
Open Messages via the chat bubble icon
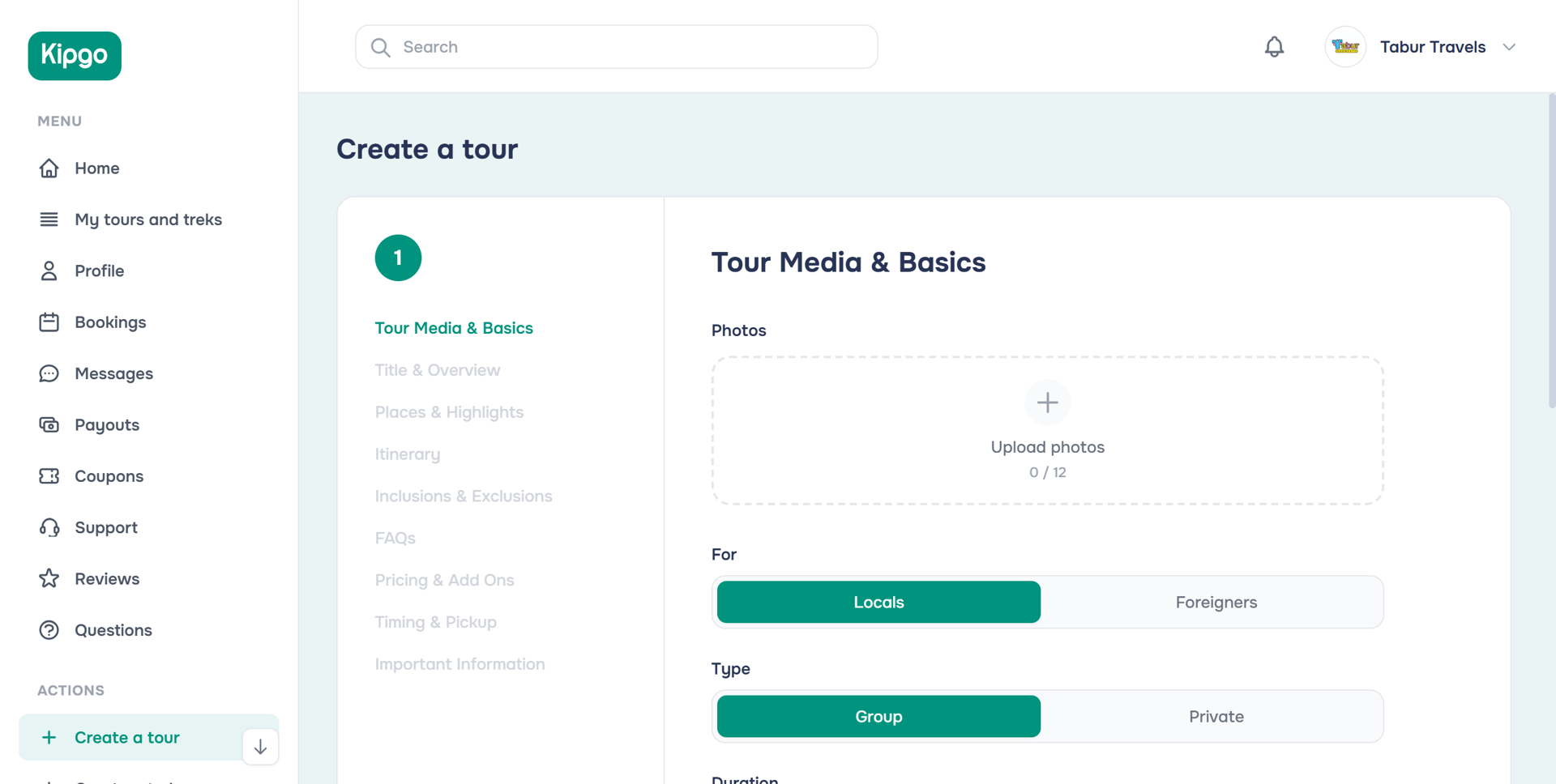[49, 373]
